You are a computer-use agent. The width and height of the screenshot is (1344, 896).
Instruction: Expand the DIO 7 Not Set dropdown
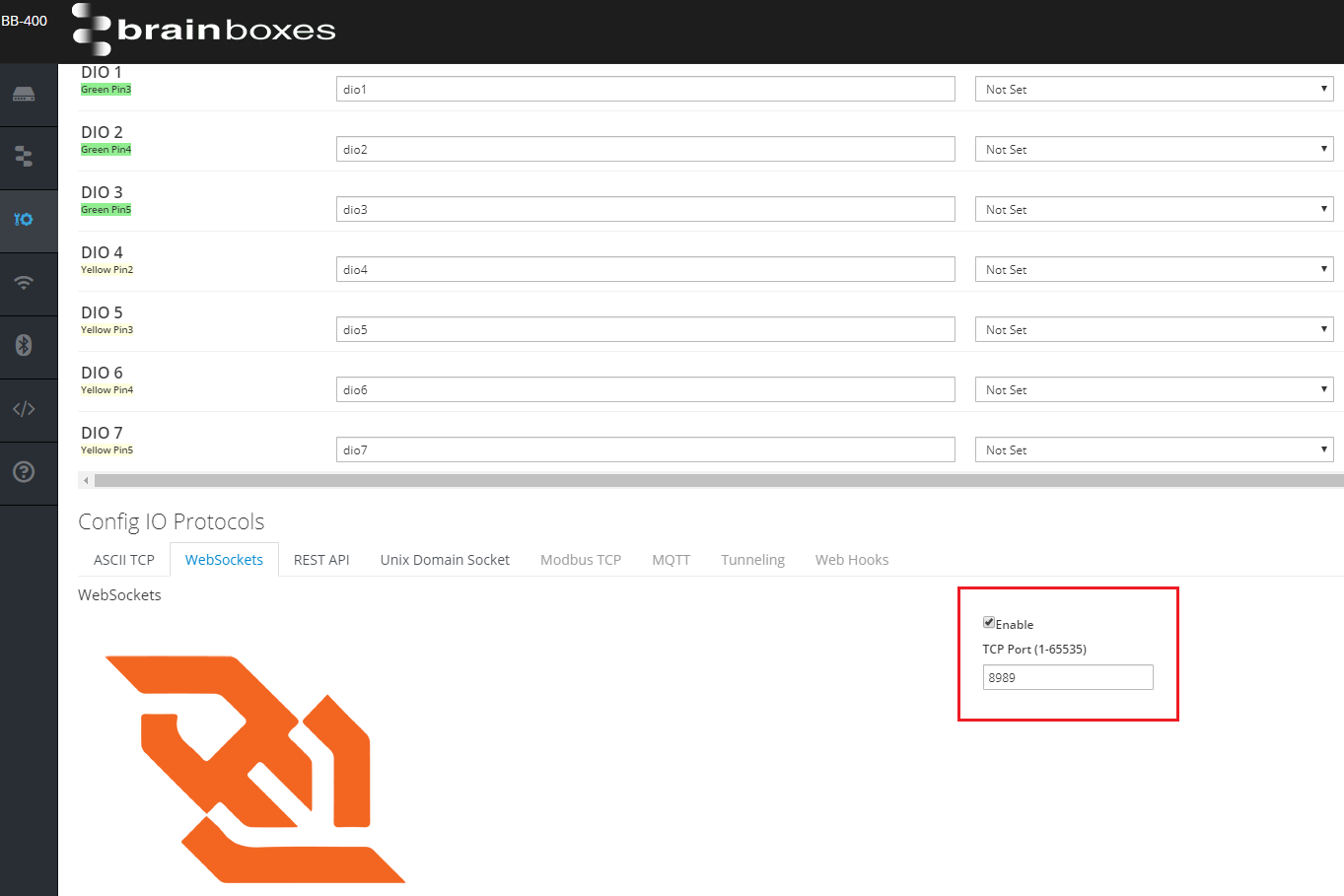click(1154, 450)
